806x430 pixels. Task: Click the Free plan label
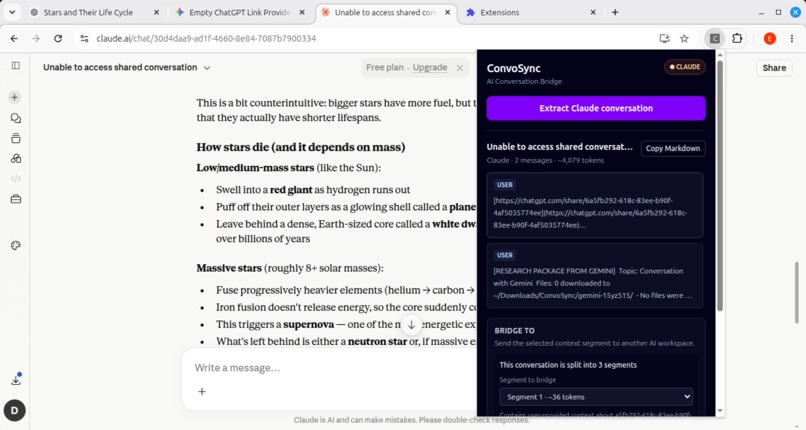(x=384, y=67)
